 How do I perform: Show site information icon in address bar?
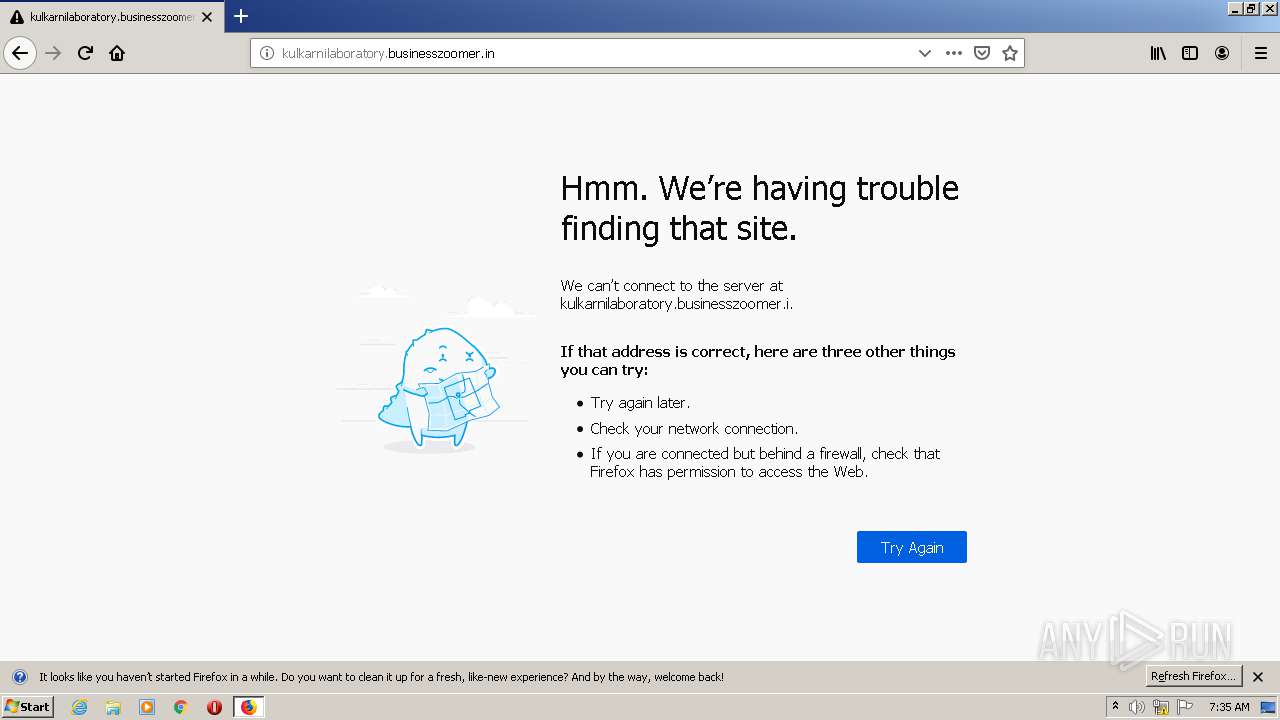pyautogui.click(x=267, y=53)
